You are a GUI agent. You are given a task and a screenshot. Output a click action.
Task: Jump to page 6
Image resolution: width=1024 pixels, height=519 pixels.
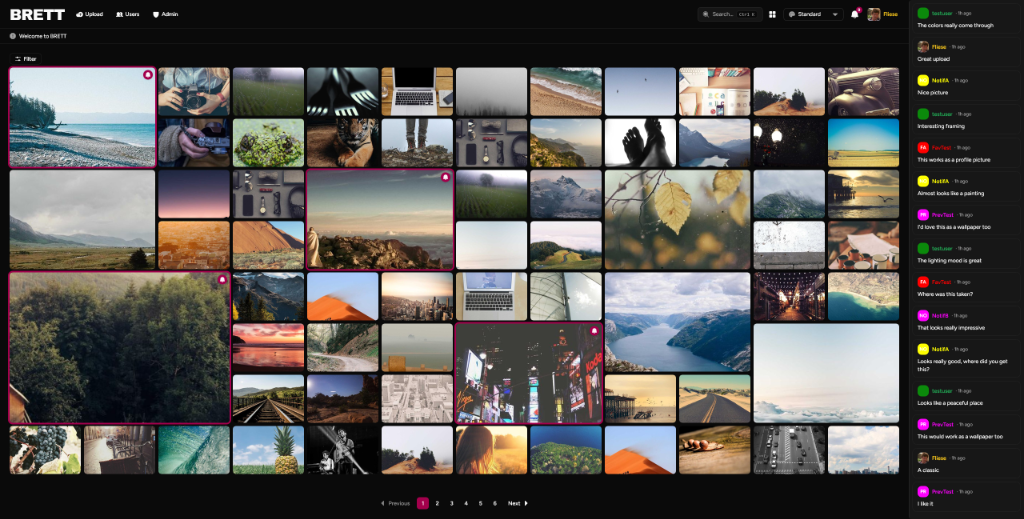tap(494, 503)
